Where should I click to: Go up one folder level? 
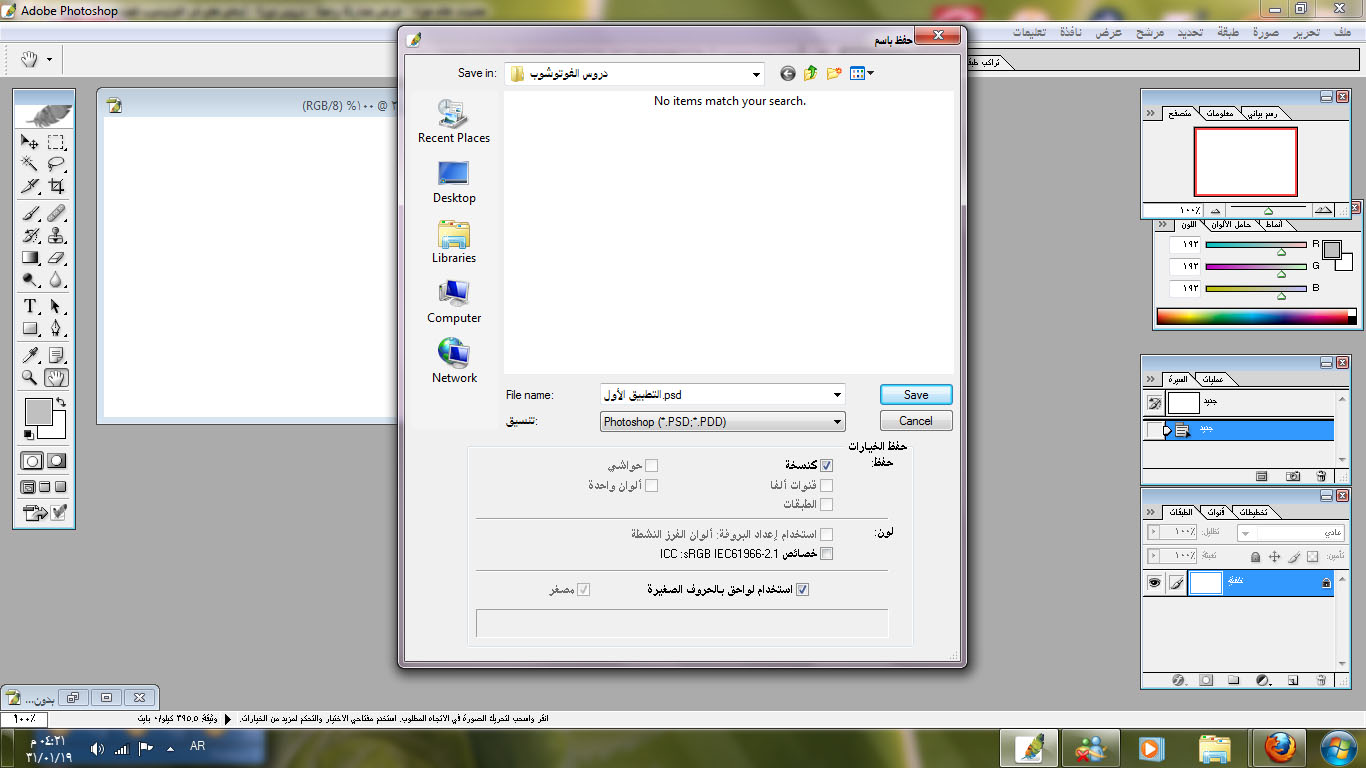pyautogui.click(x=810, y=73)
